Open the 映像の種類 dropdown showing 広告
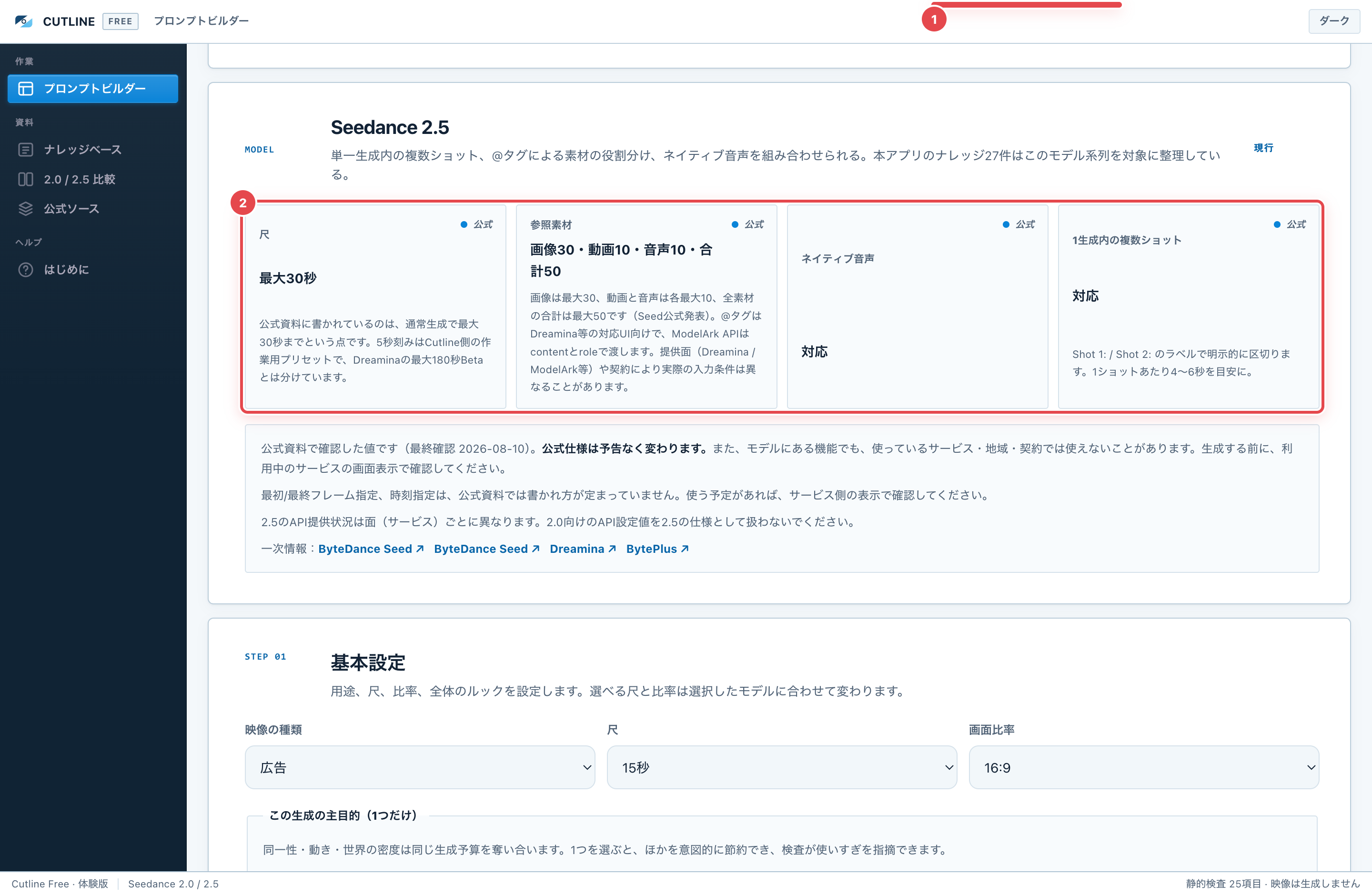Viewport: 1372px width, 896px height. point(420,767)
